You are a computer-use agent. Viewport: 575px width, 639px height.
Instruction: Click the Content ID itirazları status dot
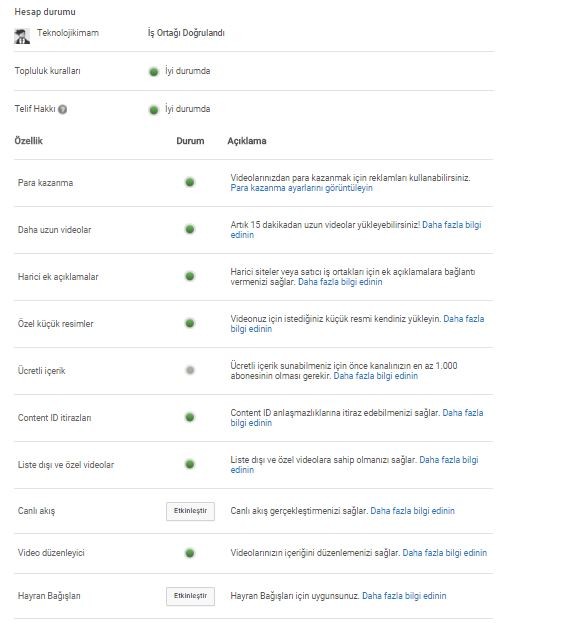coord(190,417)
